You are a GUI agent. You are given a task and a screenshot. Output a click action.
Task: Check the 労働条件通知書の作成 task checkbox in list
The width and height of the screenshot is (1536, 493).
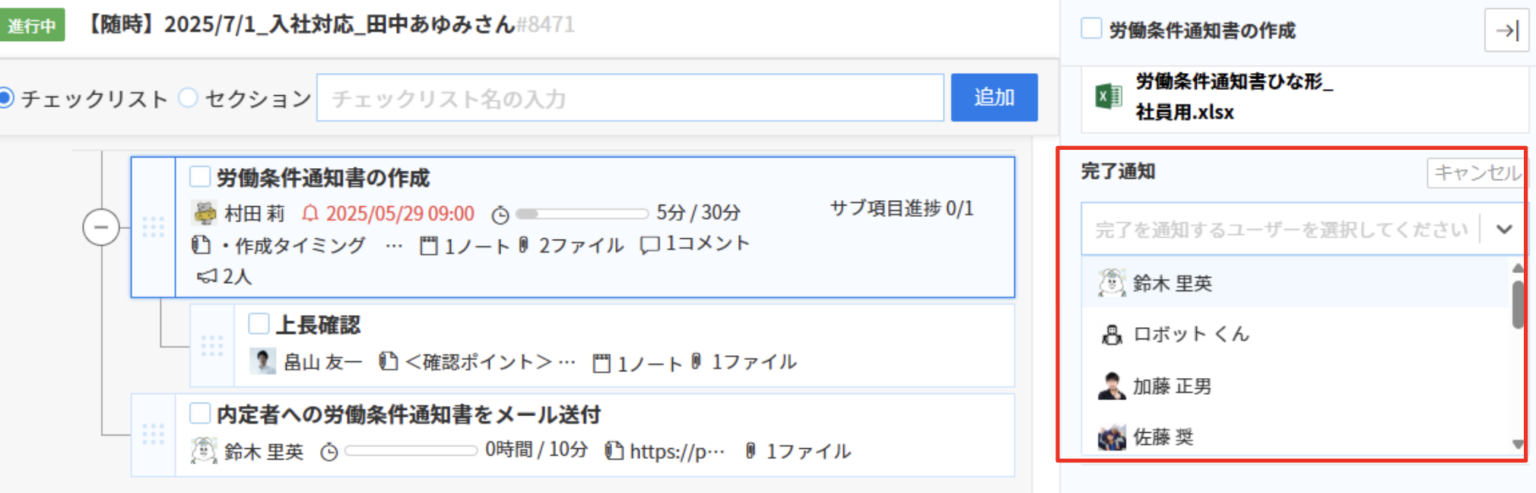[x=200, y=177]
